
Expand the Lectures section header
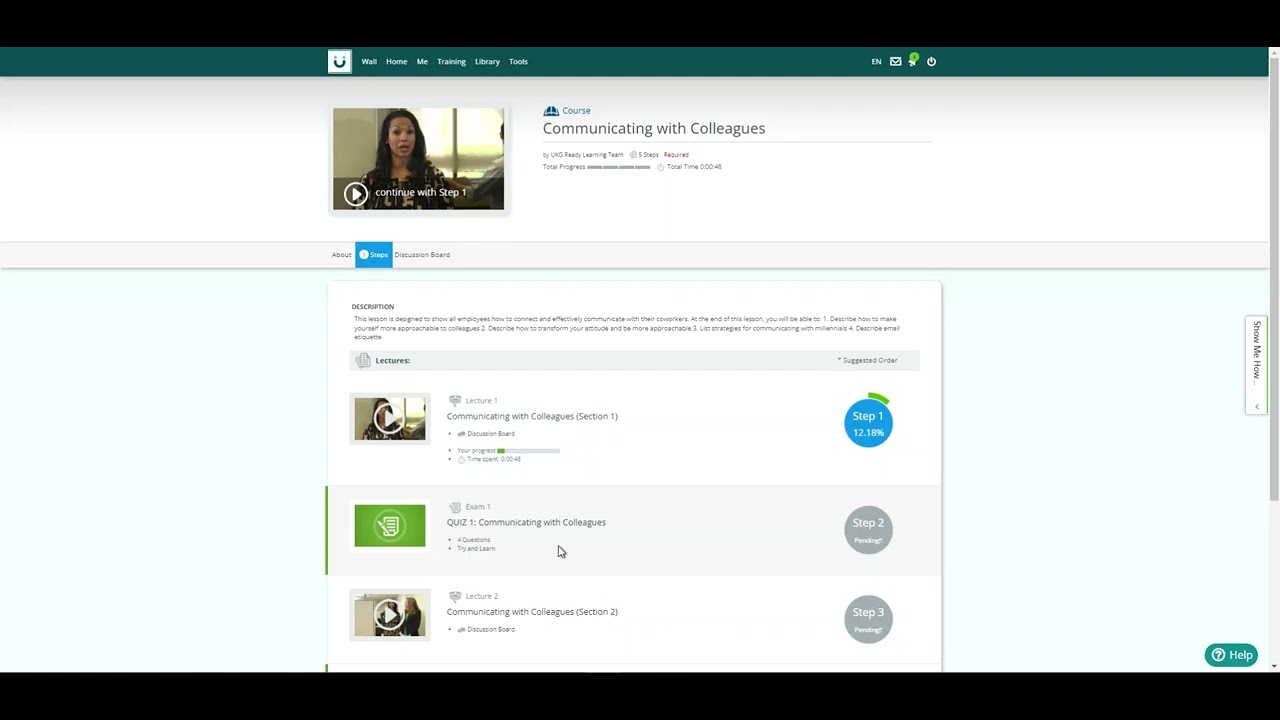pyautogui.click(x=392, y=360)
